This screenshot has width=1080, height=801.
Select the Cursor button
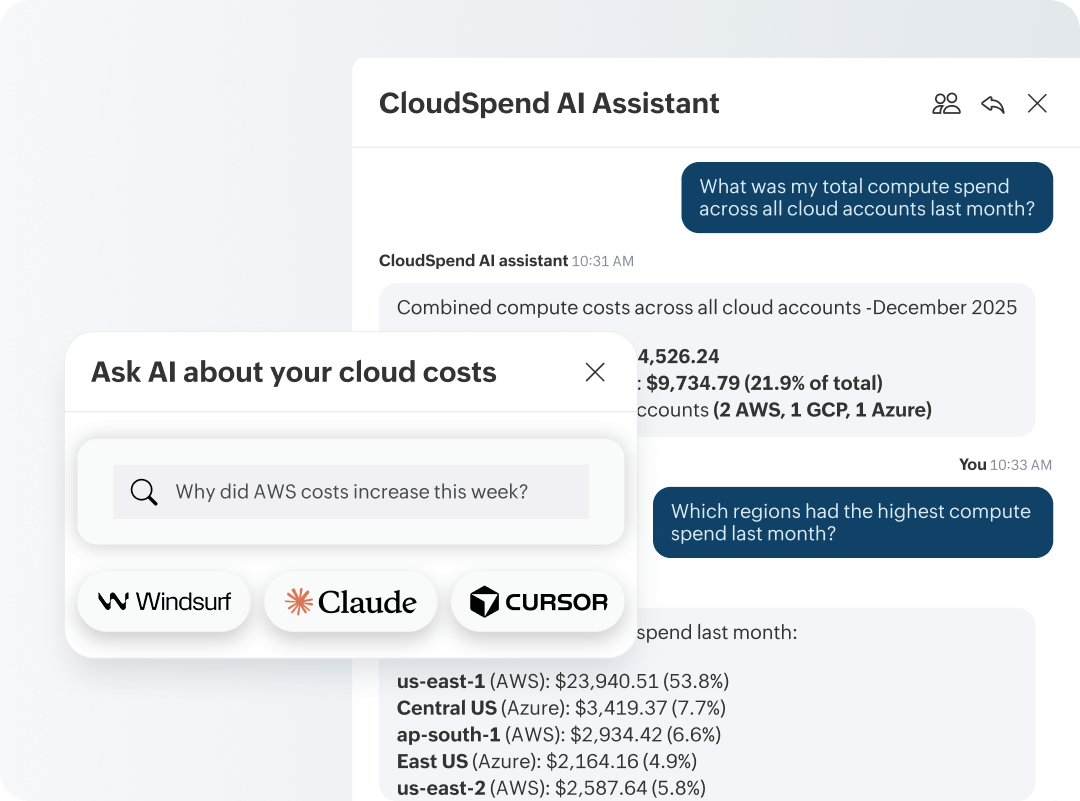pyautogui.click(x=538, y=601)
